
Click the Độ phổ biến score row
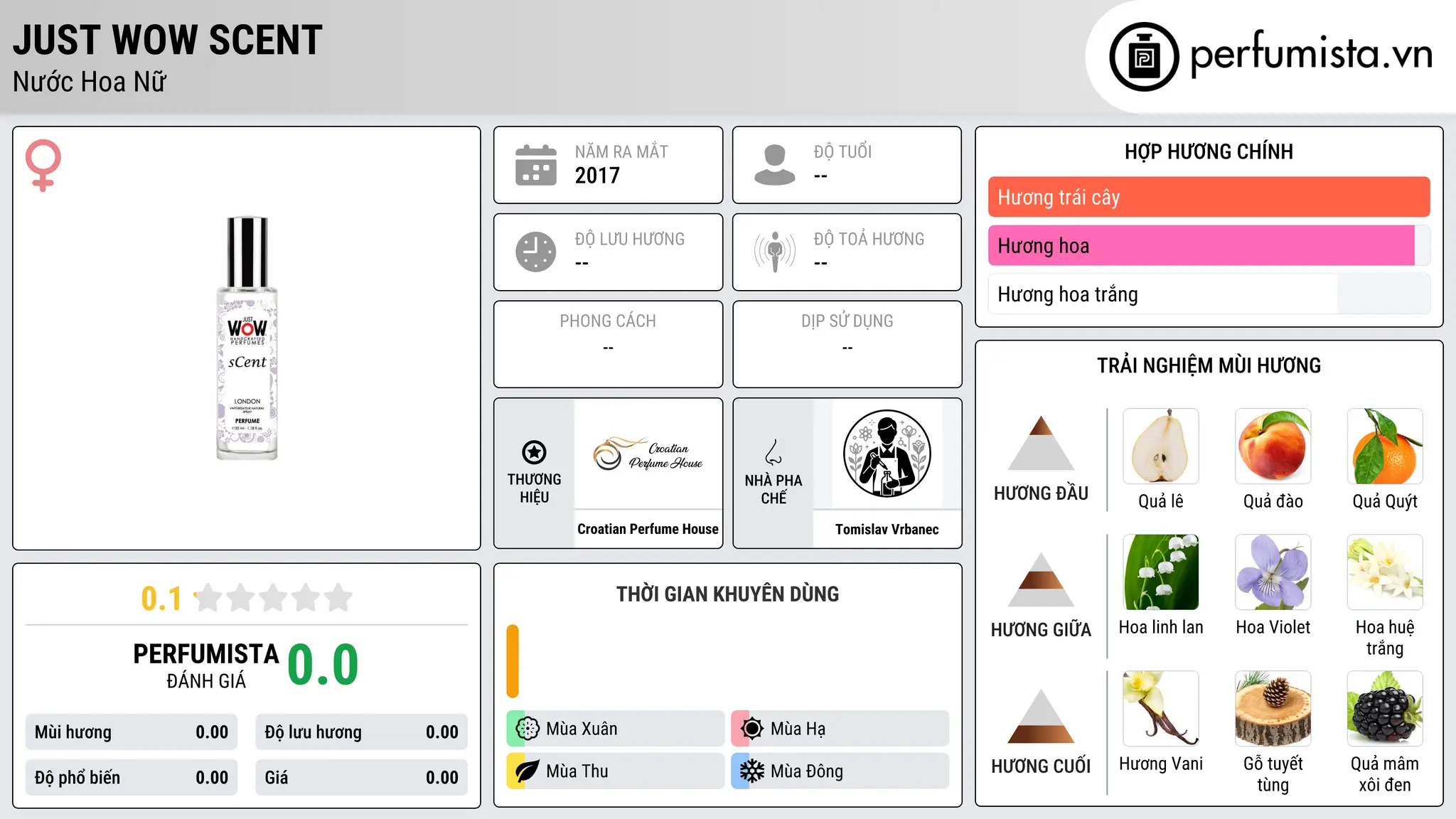click(x=132, y=777)
